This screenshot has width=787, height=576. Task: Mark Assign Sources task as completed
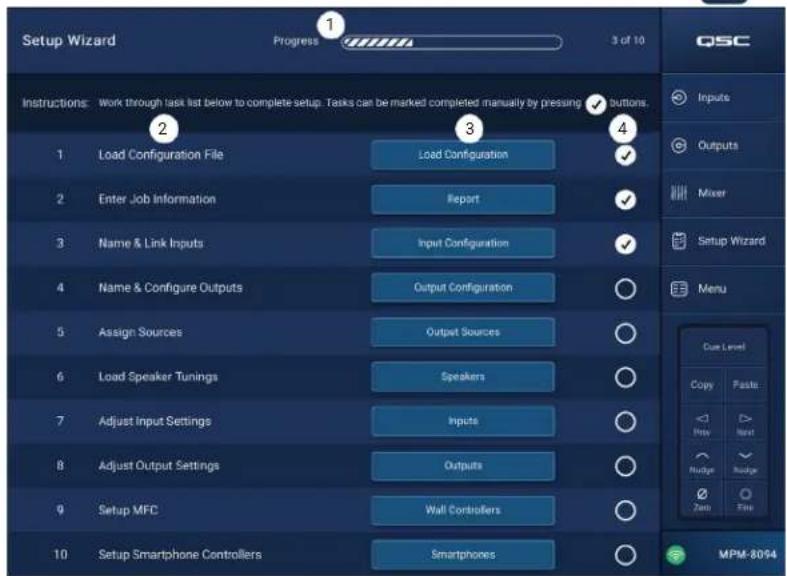[625, 333]
